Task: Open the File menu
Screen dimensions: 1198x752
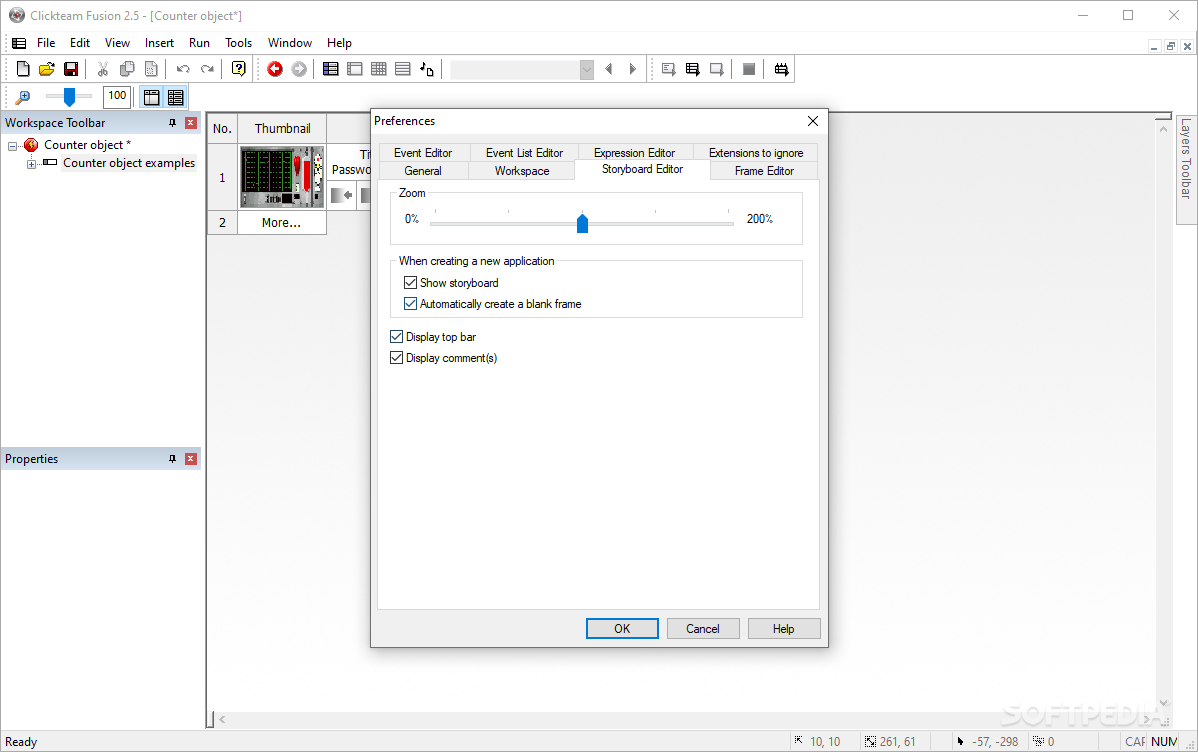Action: 46,43
